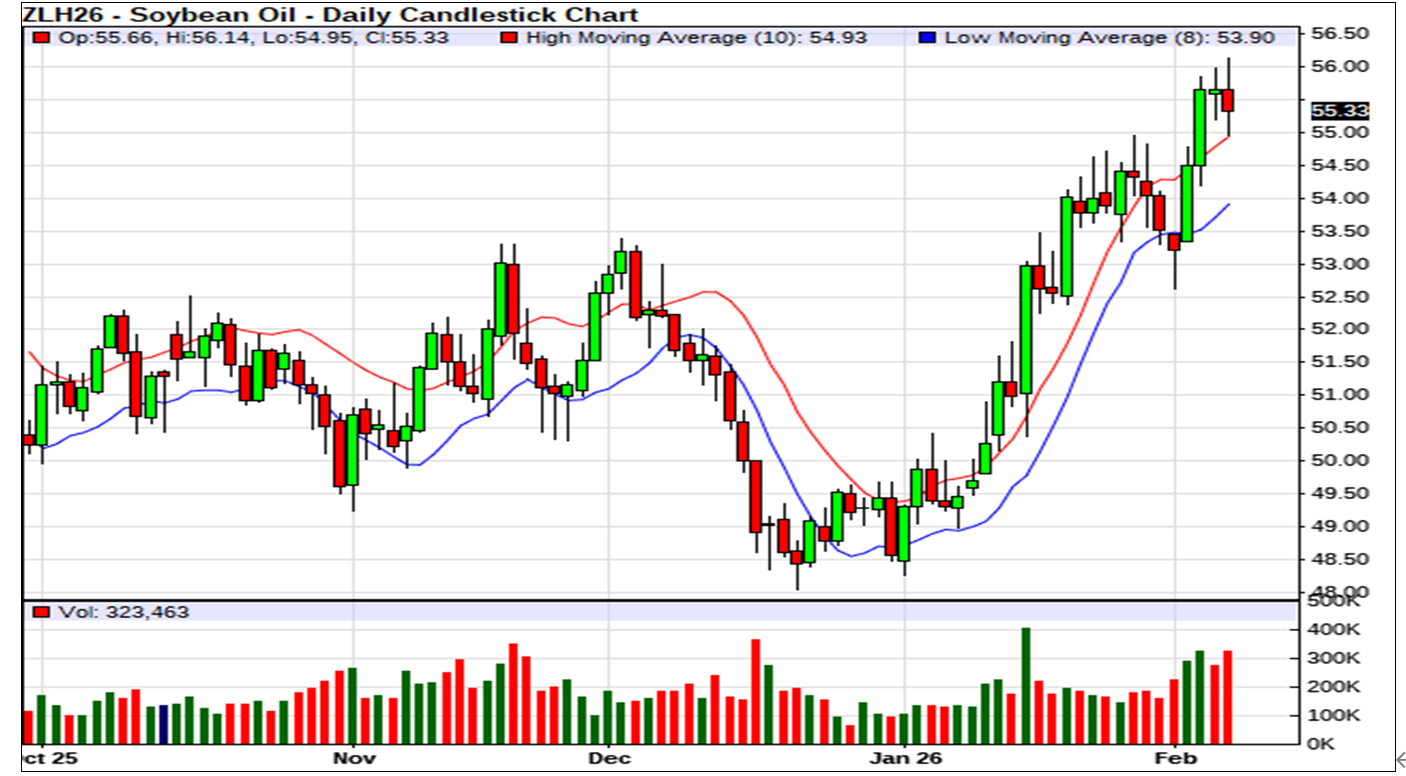The height and width of the screenshot is (776, 1406).
Task: Click the 48.50 price axis label
Action: [x=1339, y=560]
